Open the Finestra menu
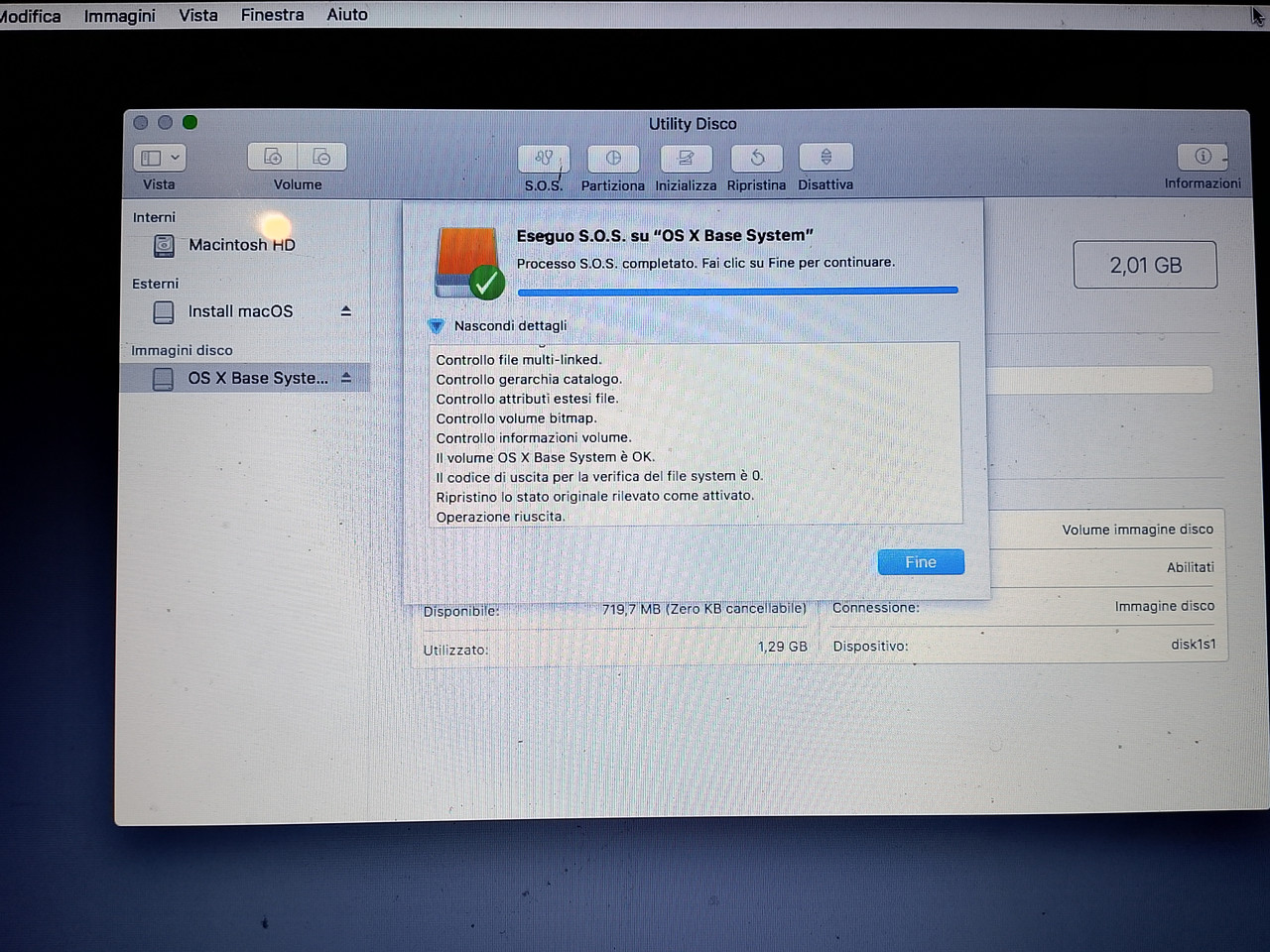 click(x=273, y=15)
